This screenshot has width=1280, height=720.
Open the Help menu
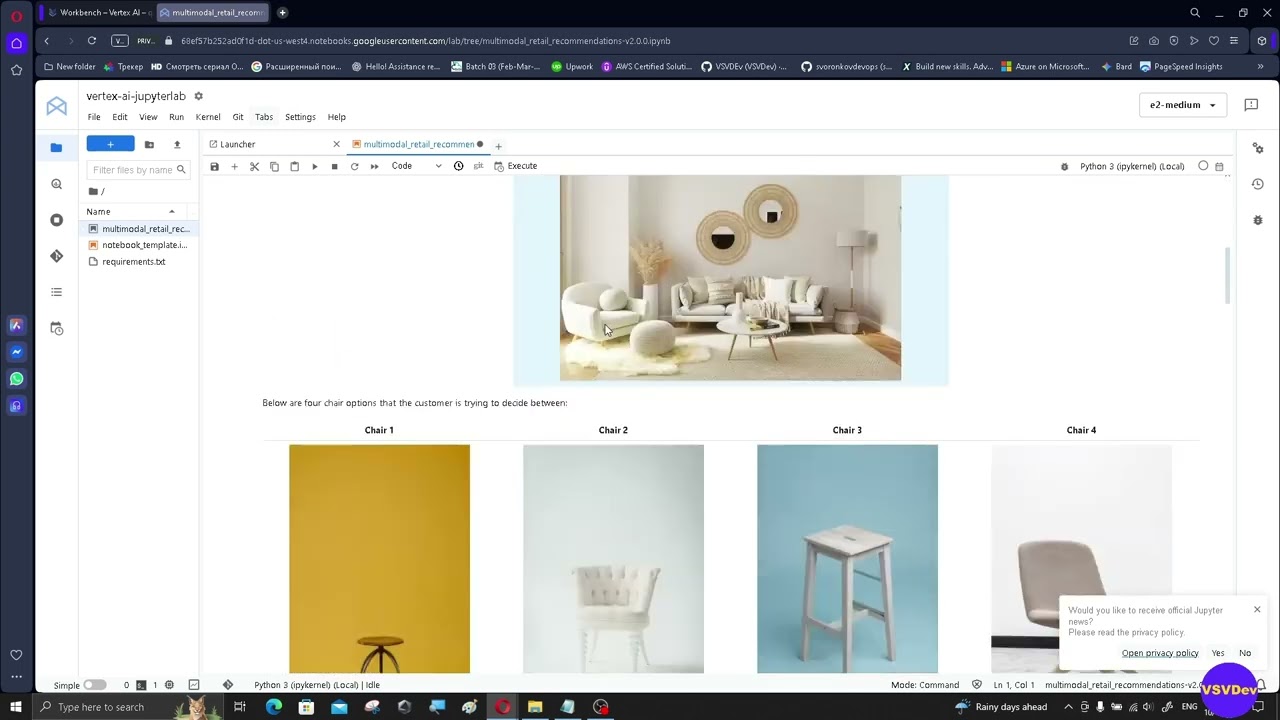(337, 117)
